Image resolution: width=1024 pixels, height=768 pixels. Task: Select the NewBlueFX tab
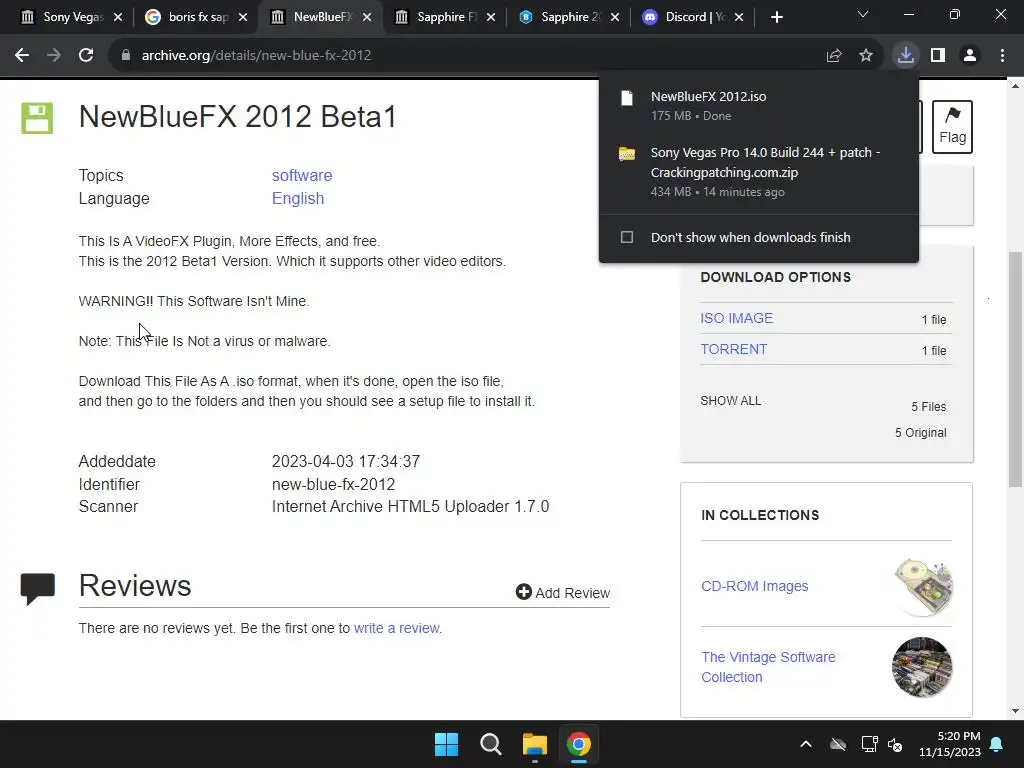tap(321, 17)
